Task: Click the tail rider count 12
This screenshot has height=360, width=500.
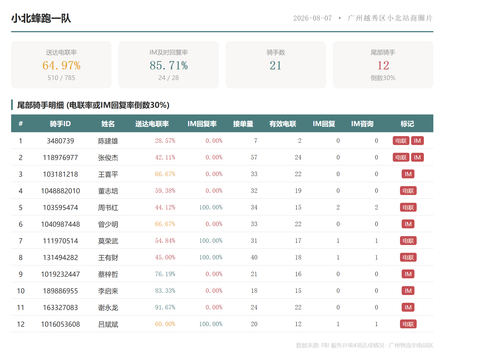Action: click(383, 65)
